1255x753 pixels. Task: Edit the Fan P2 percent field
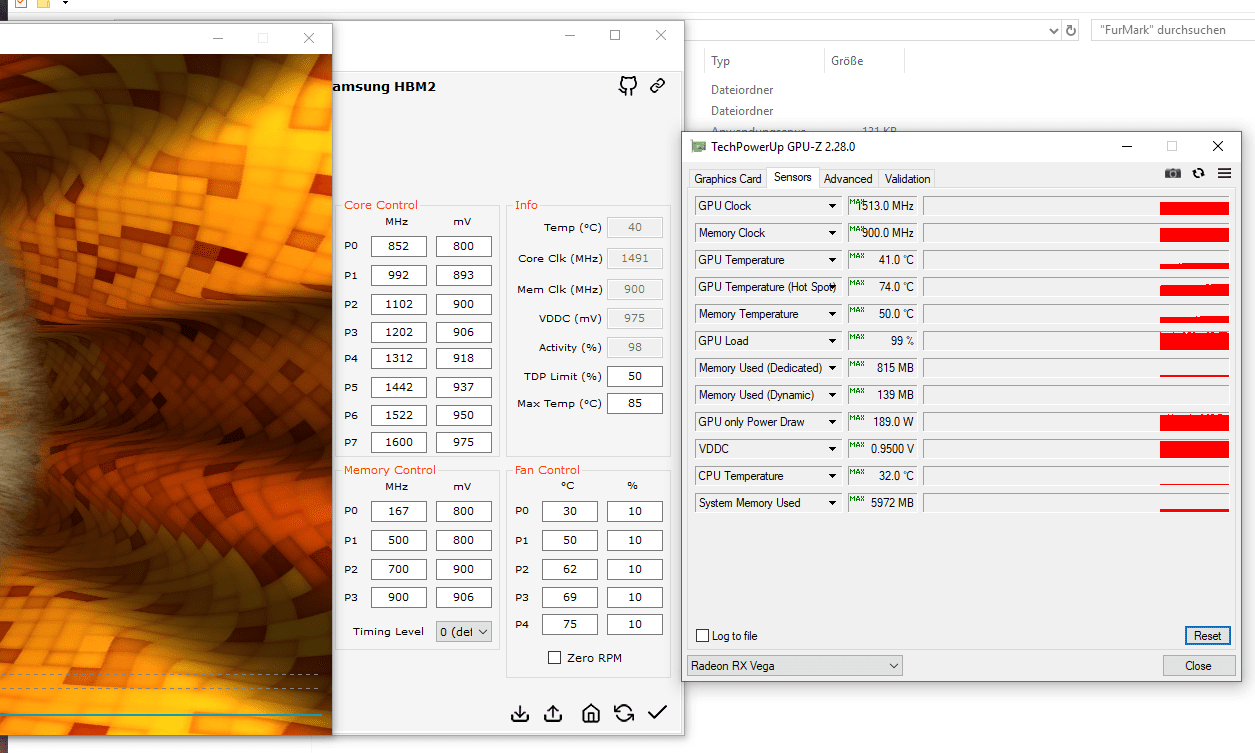tap(635, 569)
